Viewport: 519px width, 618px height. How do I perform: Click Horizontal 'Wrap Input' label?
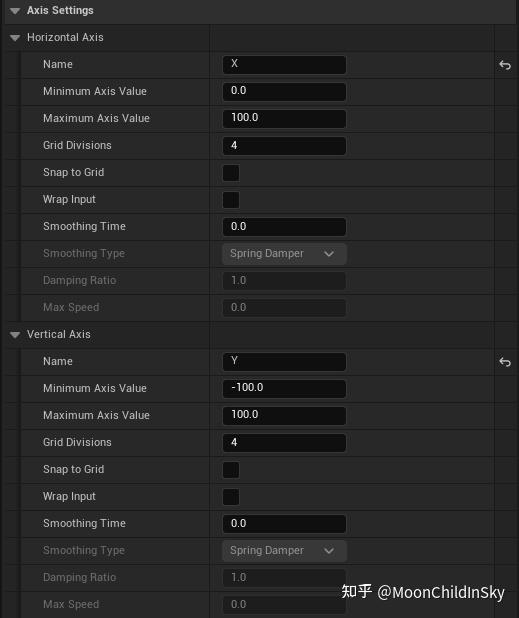69,199
